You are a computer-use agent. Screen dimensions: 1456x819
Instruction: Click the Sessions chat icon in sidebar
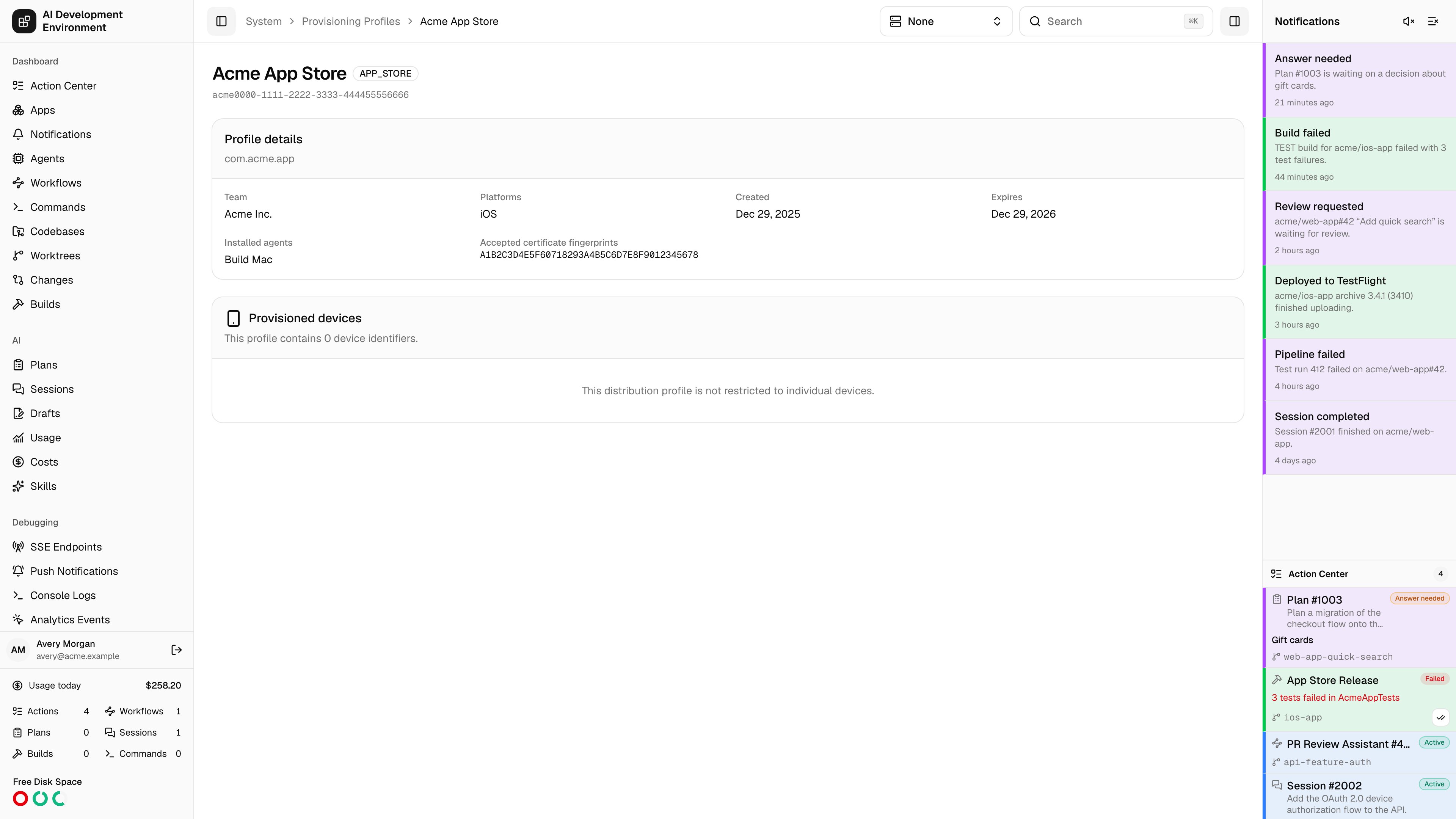pos(18,389)
